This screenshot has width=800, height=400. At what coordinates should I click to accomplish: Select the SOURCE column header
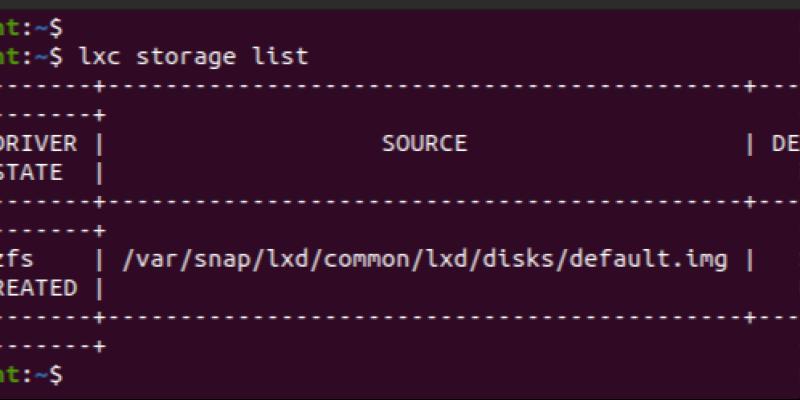424,143
